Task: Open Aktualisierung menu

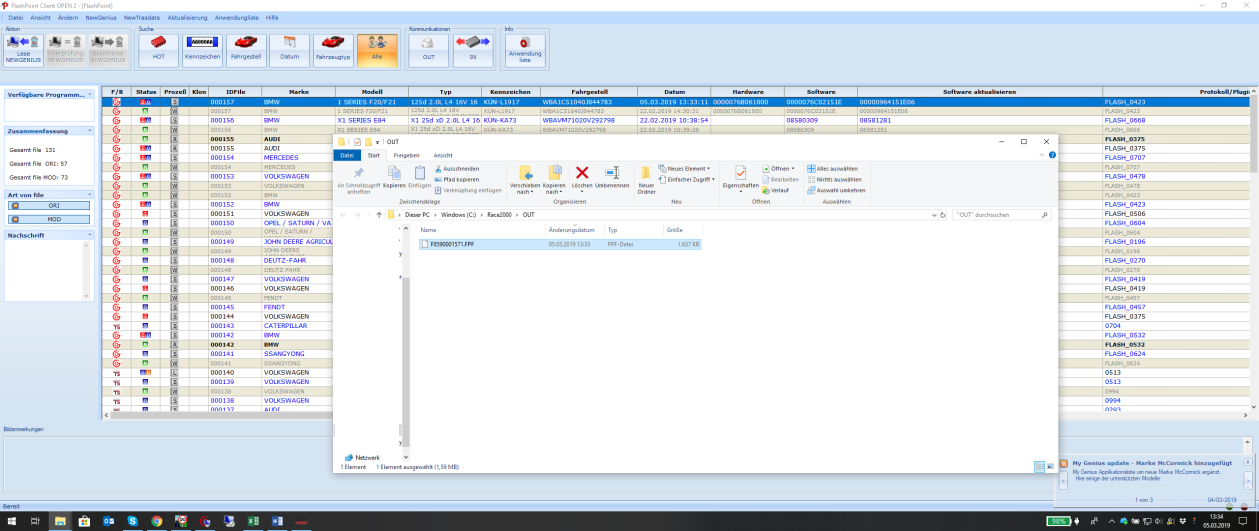Action: pos(188,18)
